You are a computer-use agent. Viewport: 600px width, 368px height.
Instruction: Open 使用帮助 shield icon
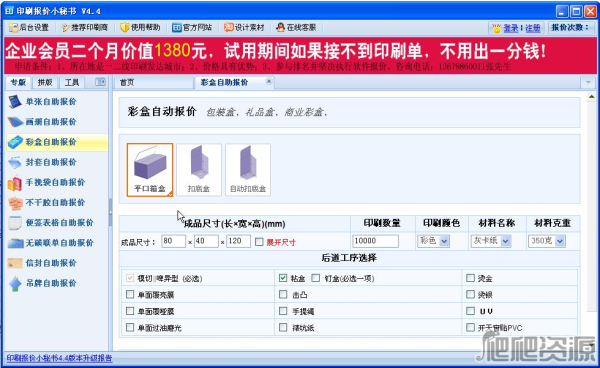125,28
